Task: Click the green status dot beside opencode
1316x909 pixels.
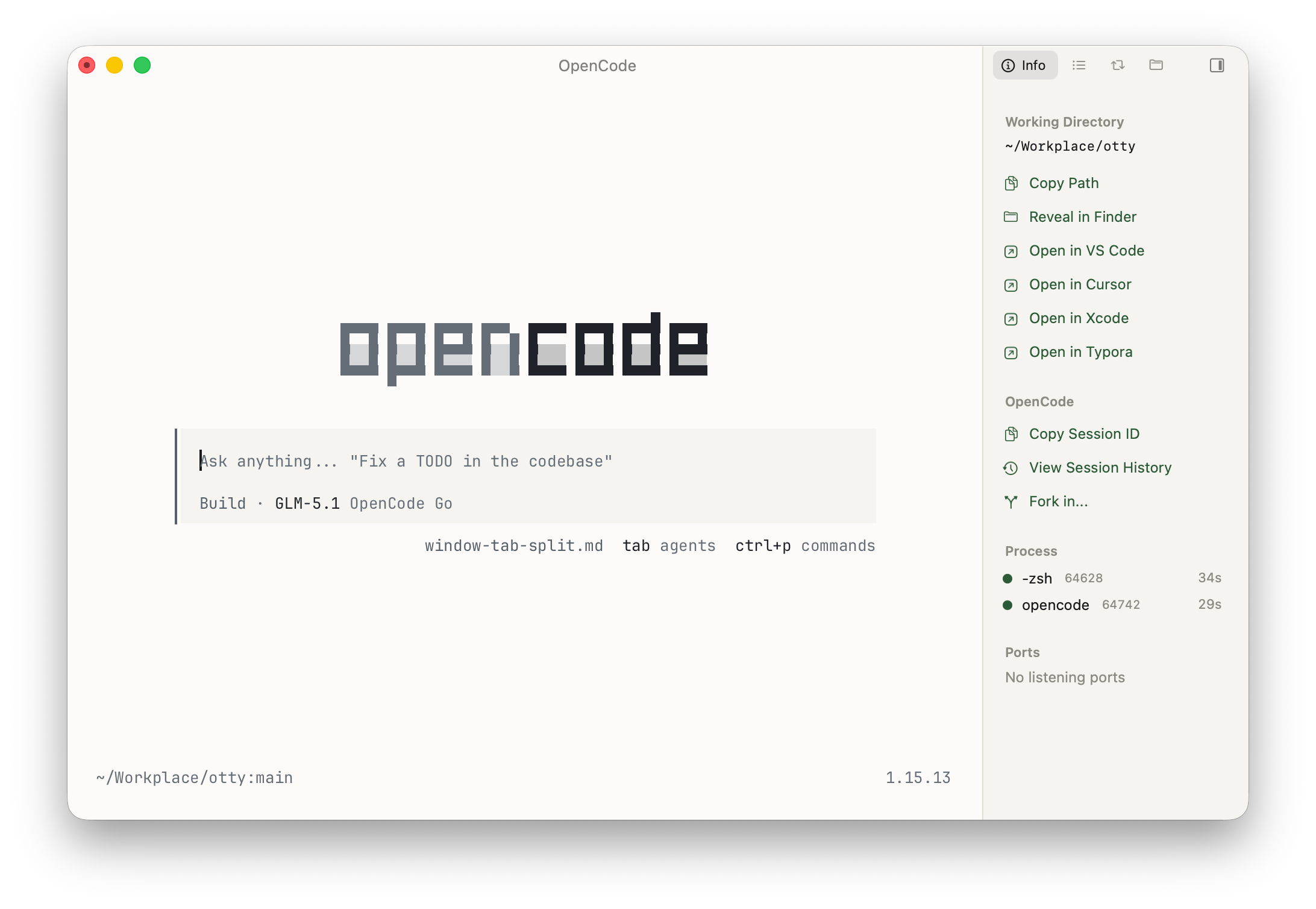Action: click(x=1007, y=605)
